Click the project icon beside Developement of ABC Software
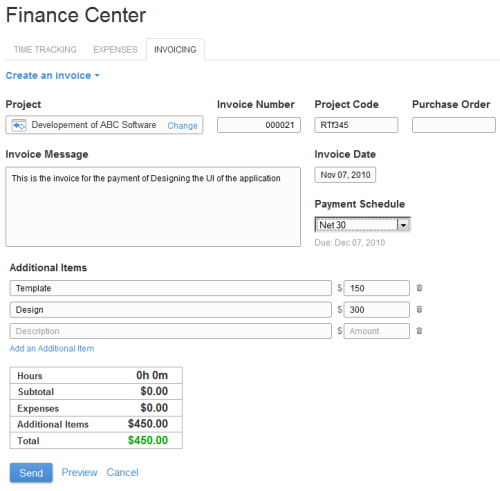The height and width of the screenshot is (491, 500). tap(19, 125)
